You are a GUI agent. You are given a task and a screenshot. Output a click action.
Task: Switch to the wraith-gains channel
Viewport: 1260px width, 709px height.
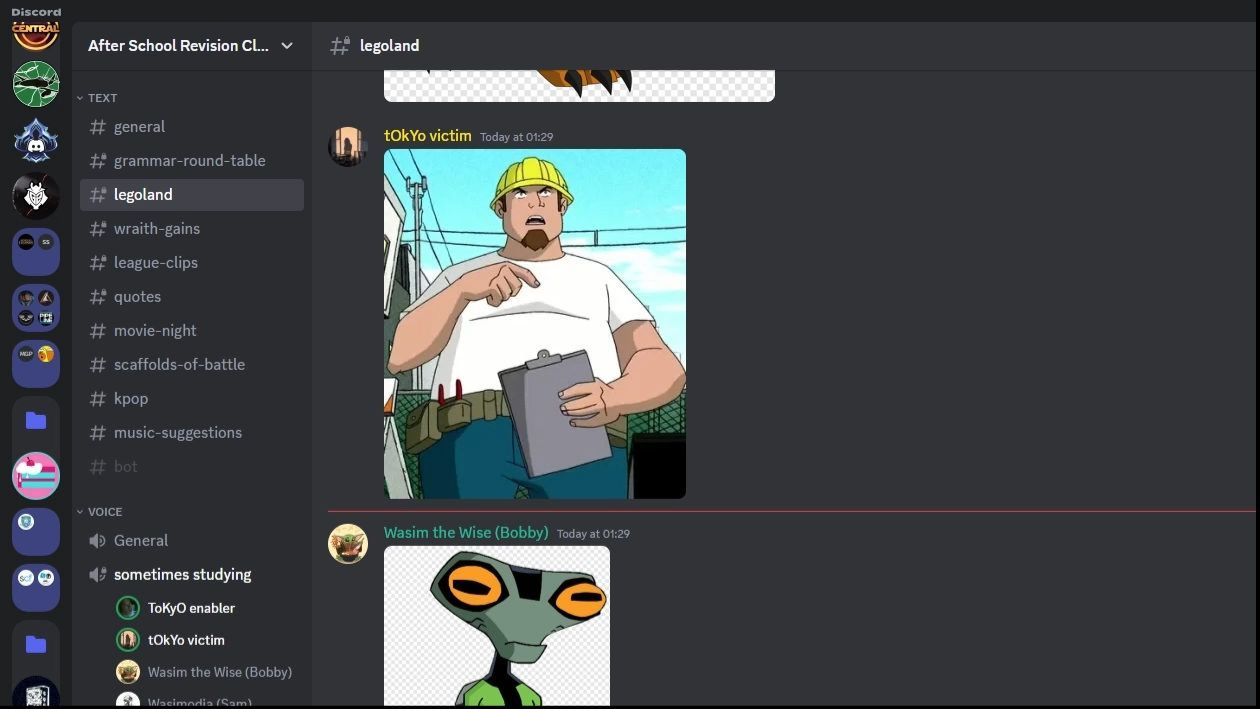click(191, 228)
